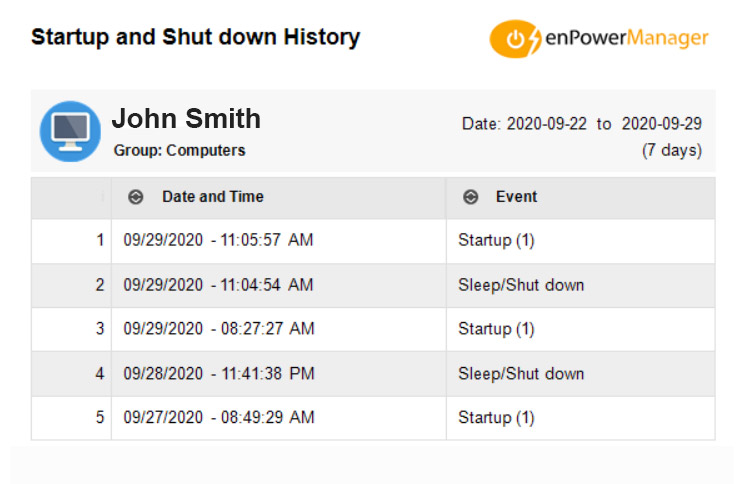Viewport: 751px width, 484px height.
Task: Click row 1 Startup (1) event
Action: [496, 240]
